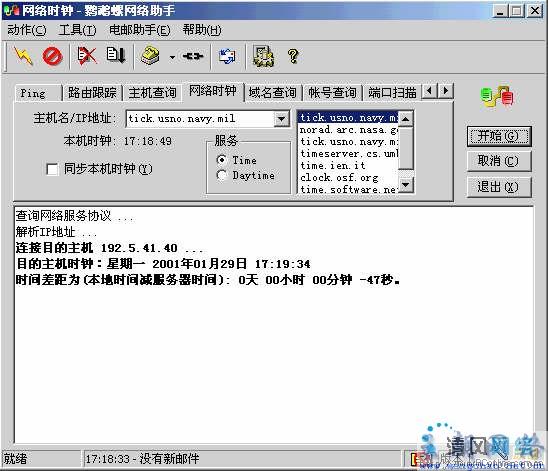Screen dimensions: 548x471
Task: Click the tab strip right scroll arrow
Action: 446,91
